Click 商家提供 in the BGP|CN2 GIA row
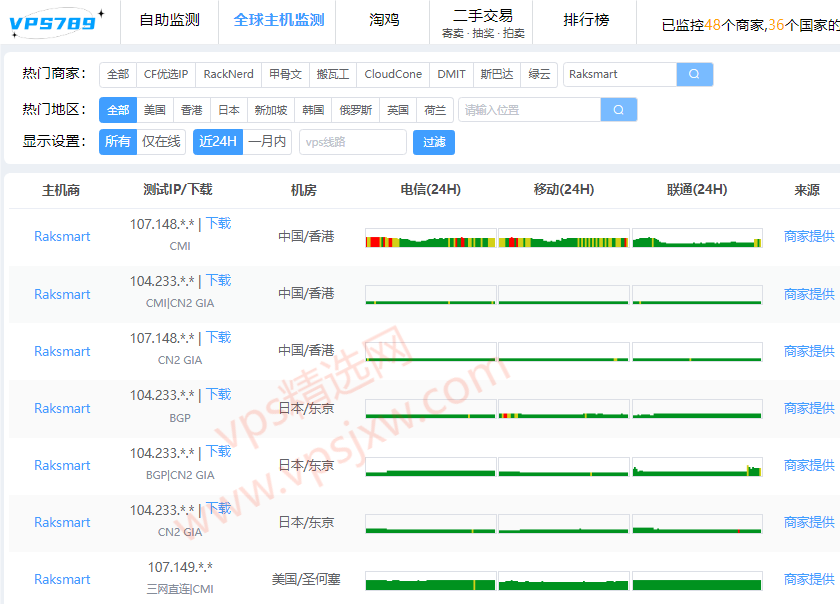Image resolution: width=840 pixels, height=604 pixels. tap(809, 465)
